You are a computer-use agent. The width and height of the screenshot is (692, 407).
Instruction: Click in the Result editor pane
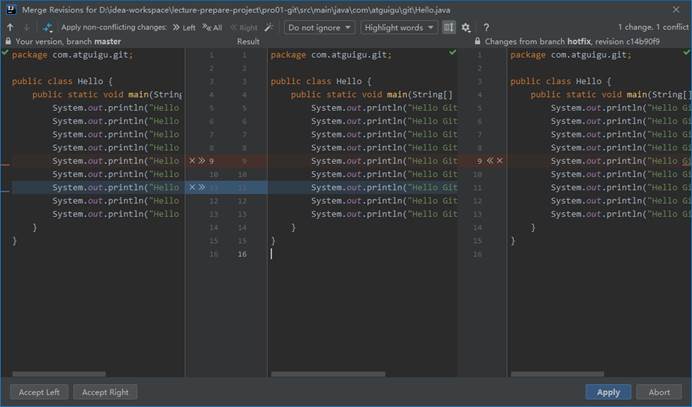pos(360,300)
